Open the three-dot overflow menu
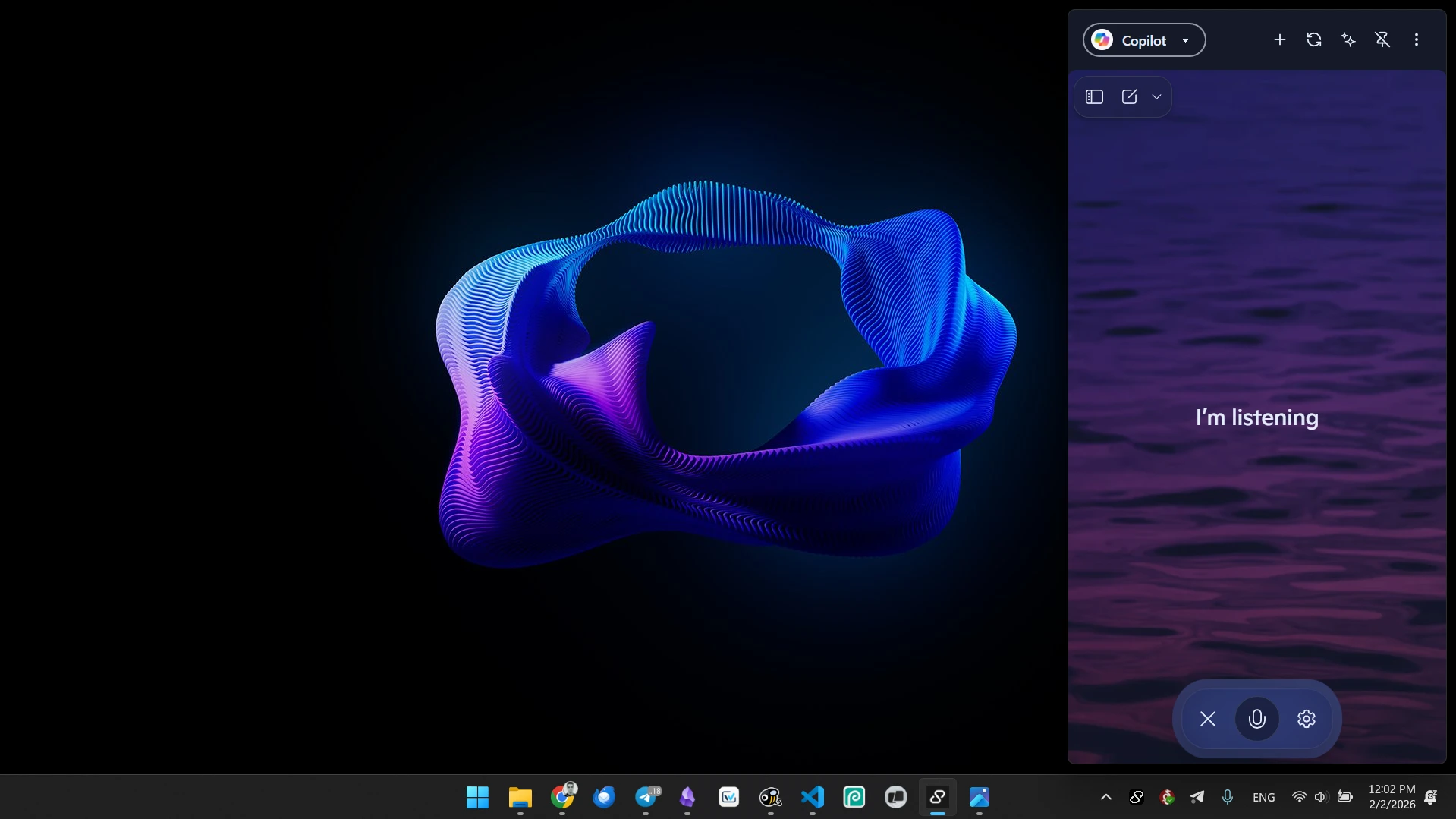This screenshot has width=1456, height=819. [1416, 39]
